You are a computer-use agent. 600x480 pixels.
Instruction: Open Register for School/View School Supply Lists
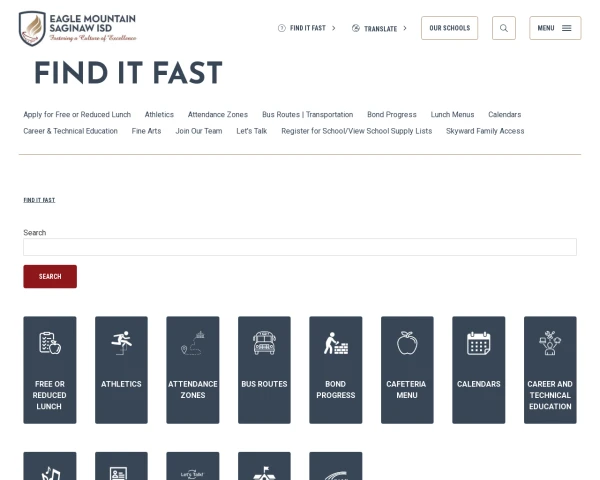point(357,131)
